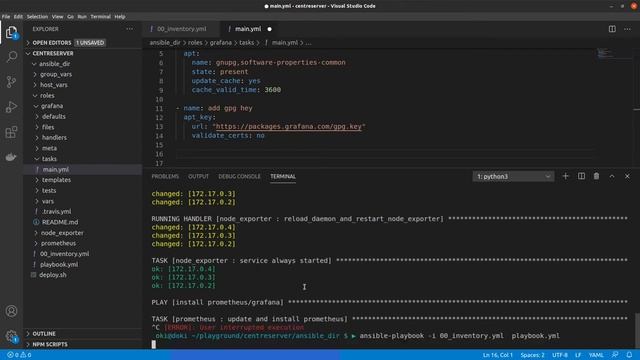The image size is (640, 360).
Task: Show errors and warnings count
Action: coord(19,355)
